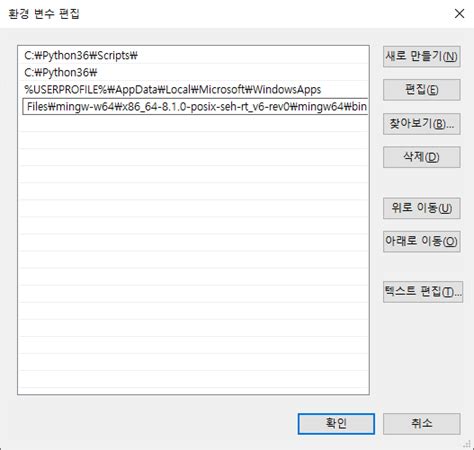Open 텍스트 편집(T)... text editing

coord(423,292)
